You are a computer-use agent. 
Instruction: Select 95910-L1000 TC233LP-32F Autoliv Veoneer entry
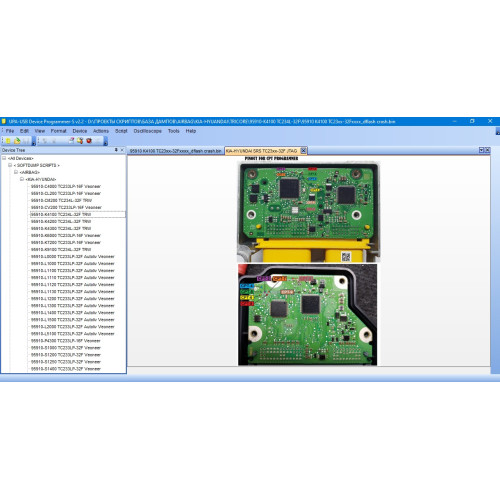(73, 264)
